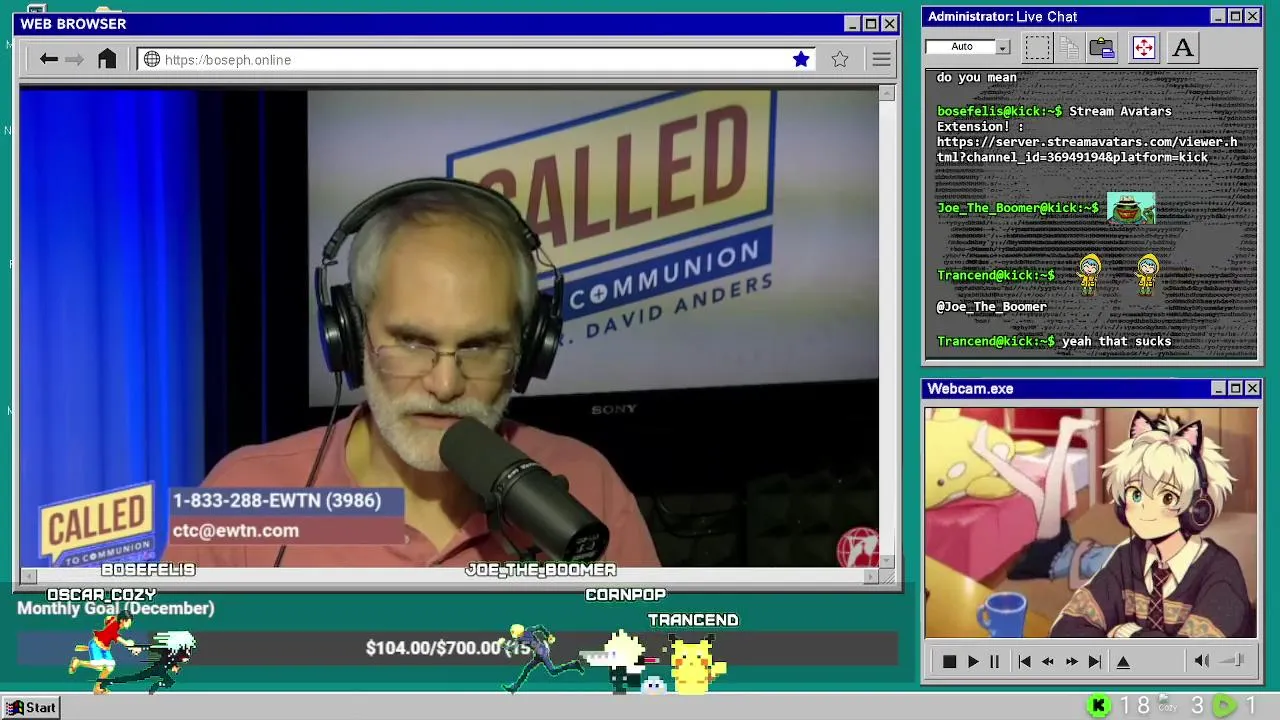This screenshot has height=720, width=1280.
Task: Click the 'do you mean' chat line
Action: [976, 77]
